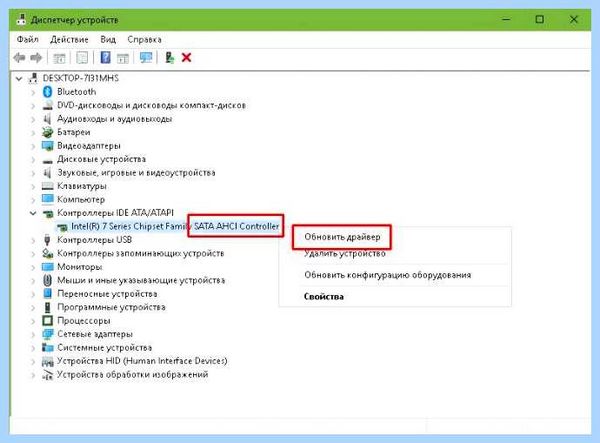Click the mouse icon beside Мыши
The width and height of the screenshot is (600, 443).
47,280
